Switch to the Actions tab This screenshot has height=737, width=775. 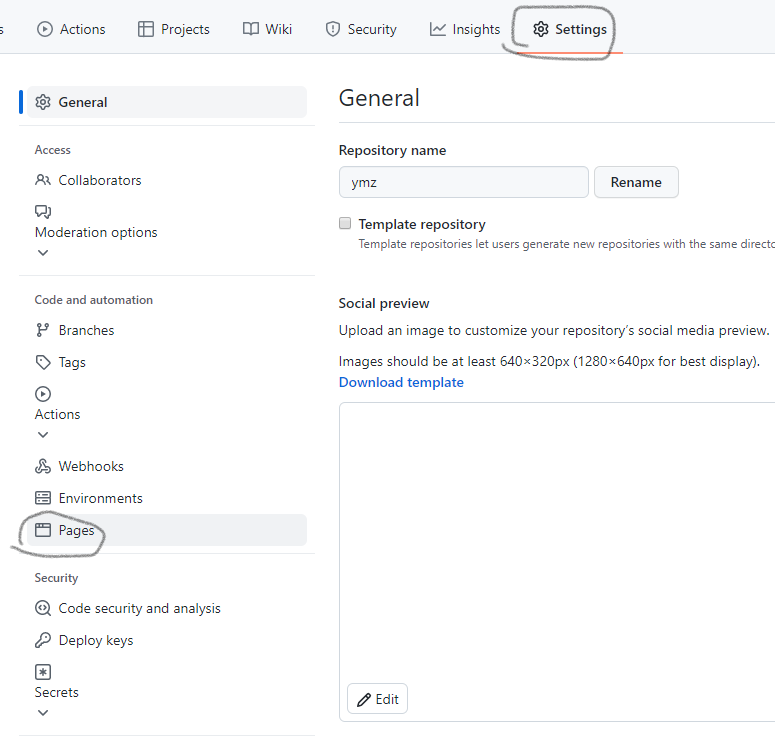[71, 29]
